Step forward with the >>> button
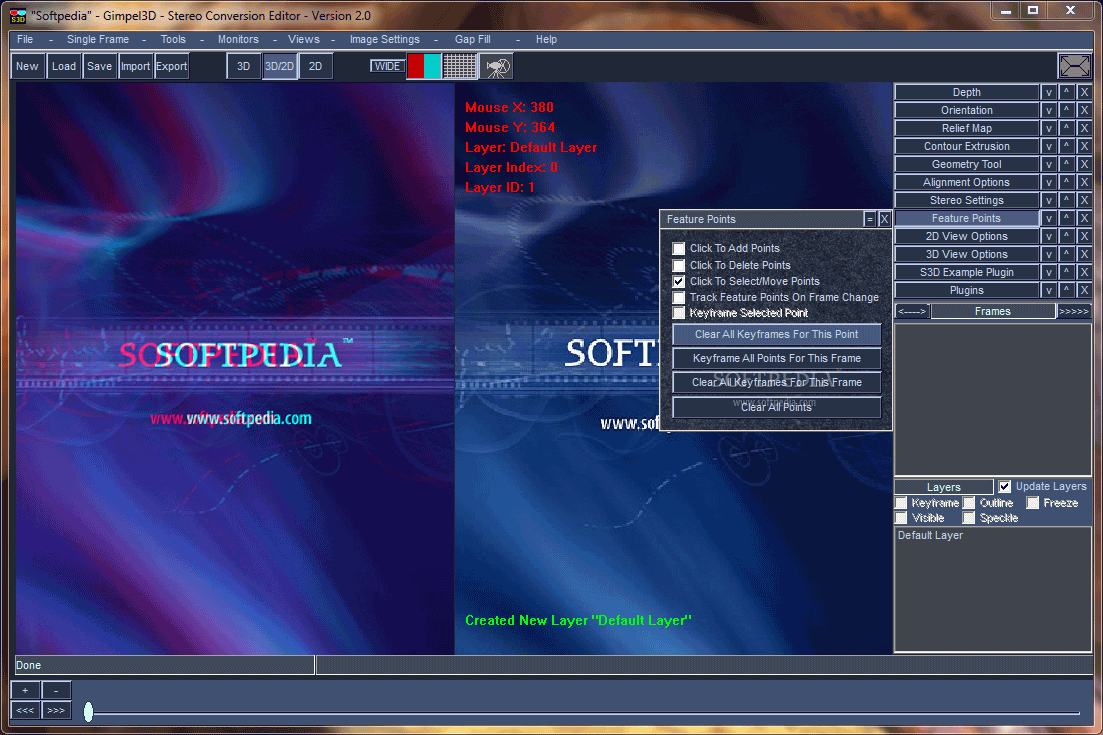The width and height of the screenshot is (1103, 735). point(56,710)
